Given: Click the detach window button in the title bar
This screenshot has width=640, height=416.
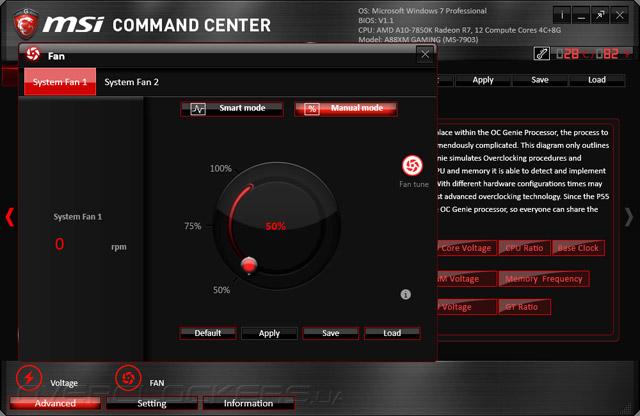Looking at the screenshot, I should (x=600, y=16).
